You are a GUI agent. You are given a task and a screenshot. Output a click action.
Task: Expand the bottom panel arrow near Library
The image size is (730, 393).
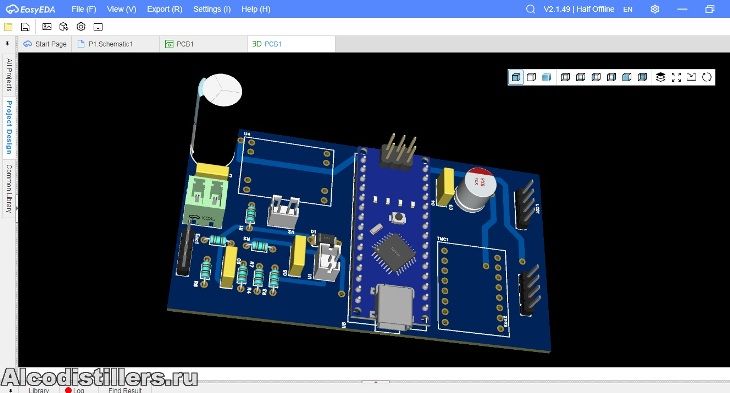10,390
